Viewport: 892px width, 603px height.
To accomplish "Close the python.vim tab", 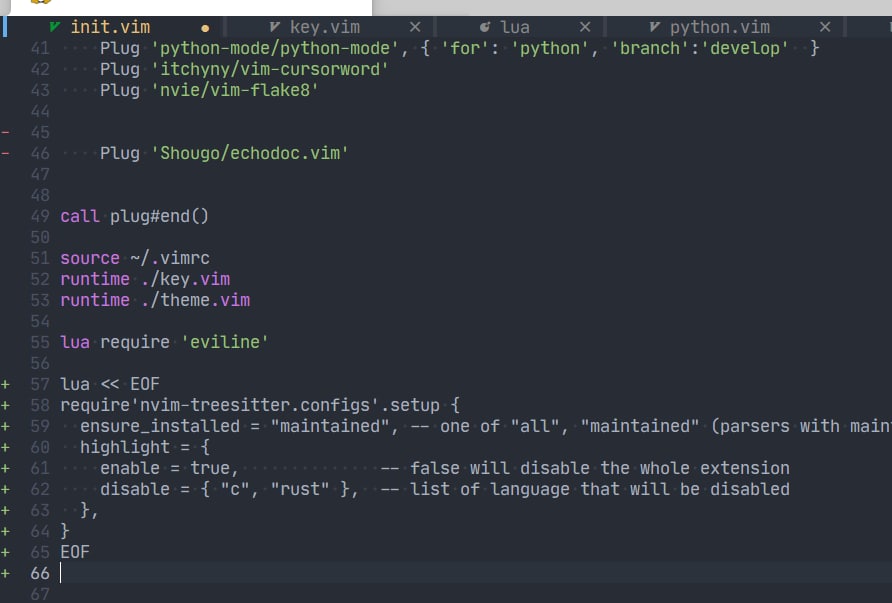I will [x=825, y=27].
